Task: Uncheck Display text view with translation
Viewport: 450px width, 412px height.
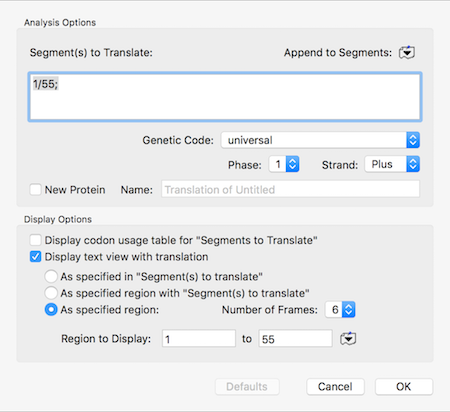Action: point(35,257)
